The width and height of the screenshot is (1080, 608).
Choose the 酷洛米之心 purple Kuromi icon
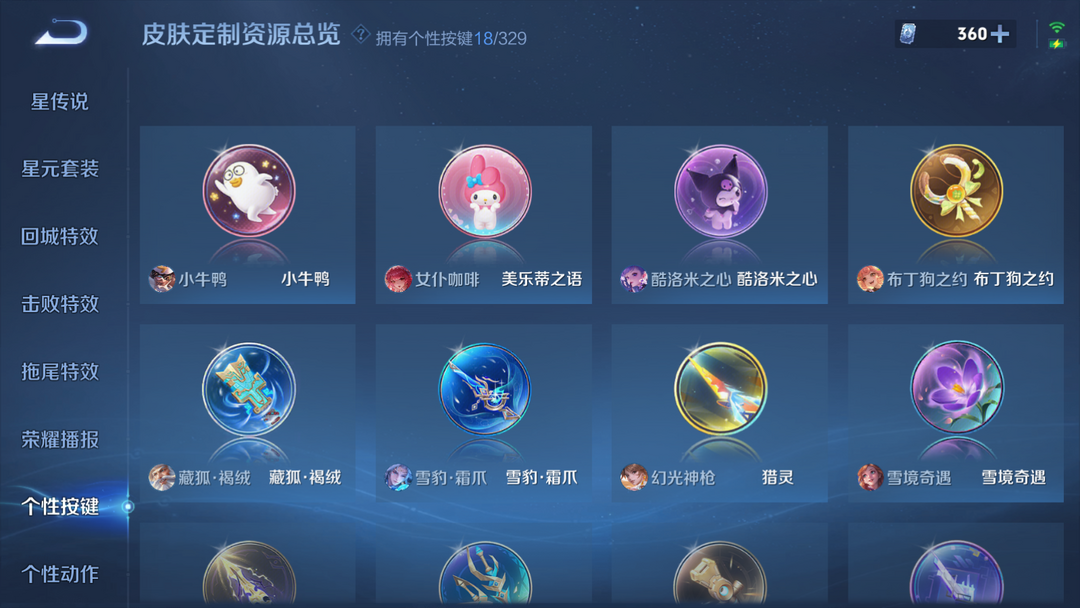click(x=720, y=191)
